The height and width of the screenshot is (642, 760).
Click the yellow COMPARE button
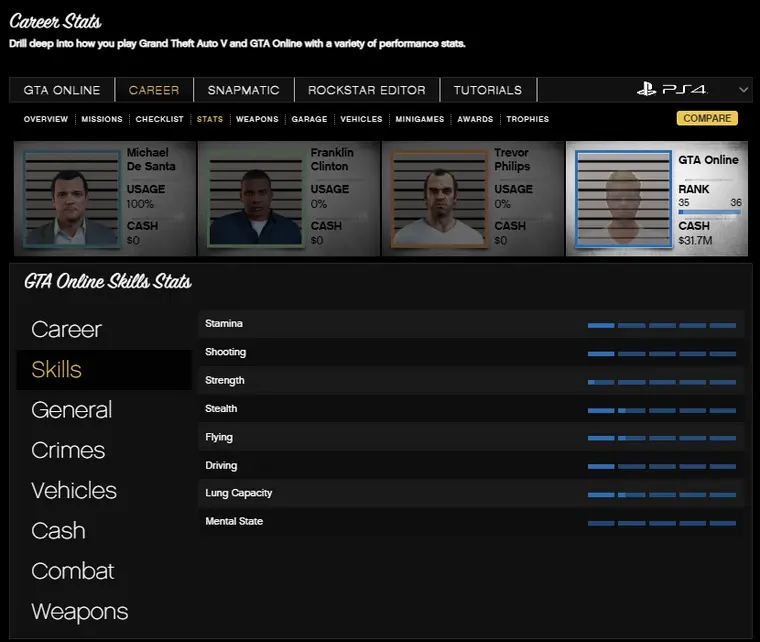(707, 118)
